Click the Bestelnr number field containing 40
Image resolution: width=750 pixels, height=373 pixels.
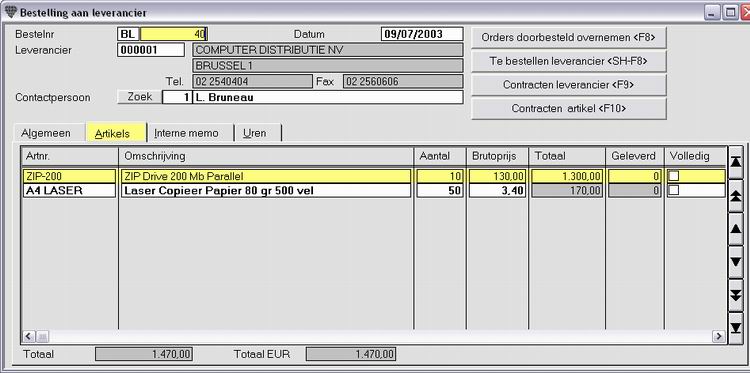pos(173,34)
